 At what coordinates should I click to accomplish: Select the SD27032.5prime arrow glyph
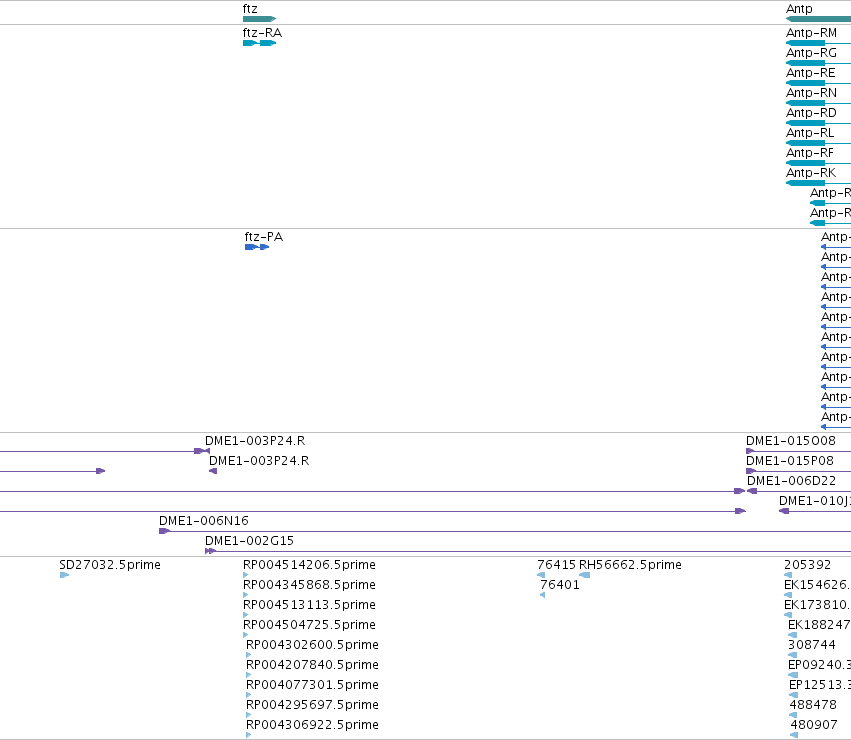tap(65, 575)
